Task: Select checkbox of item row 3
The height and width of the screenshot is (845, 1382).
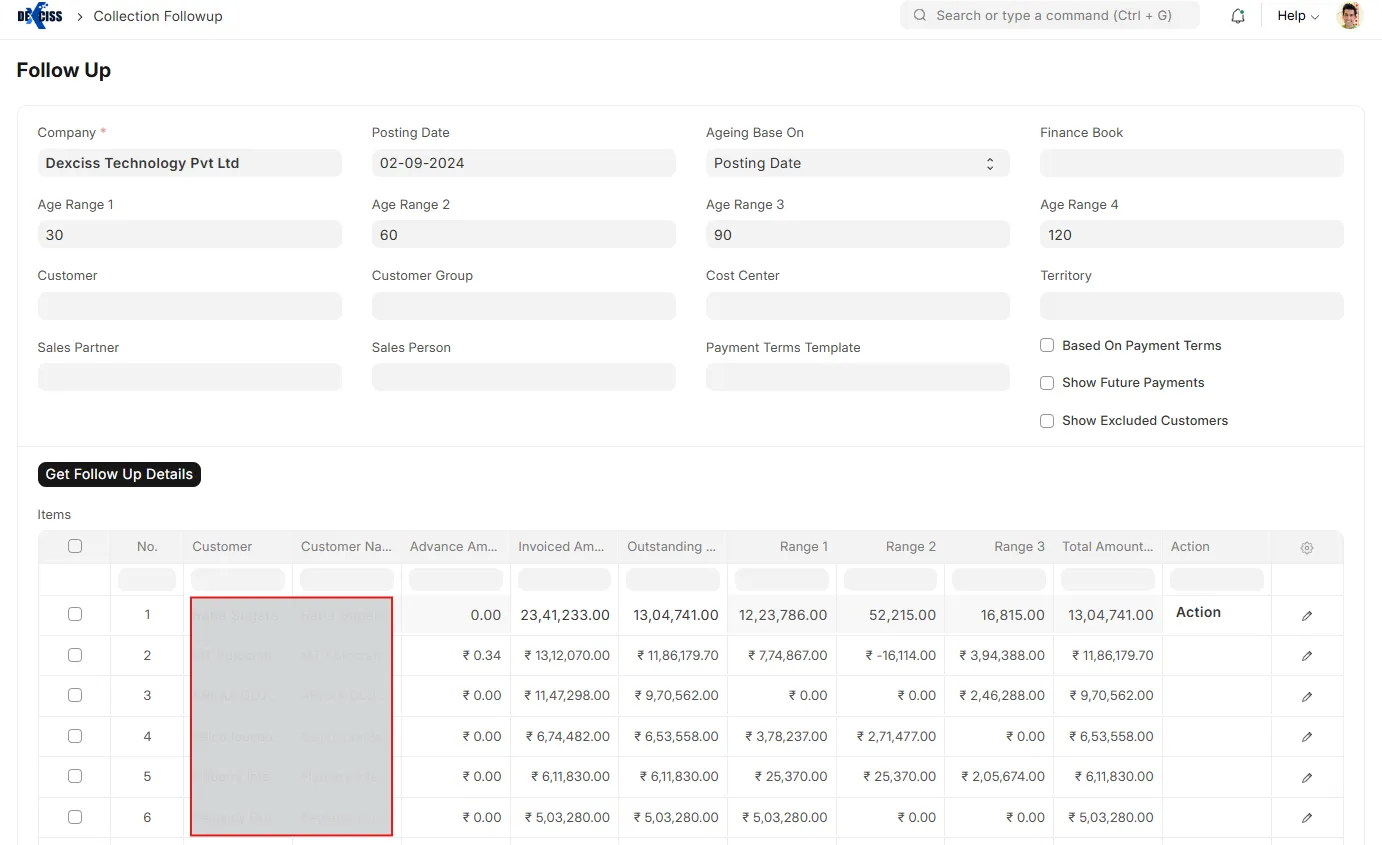Action: point(75,695)
